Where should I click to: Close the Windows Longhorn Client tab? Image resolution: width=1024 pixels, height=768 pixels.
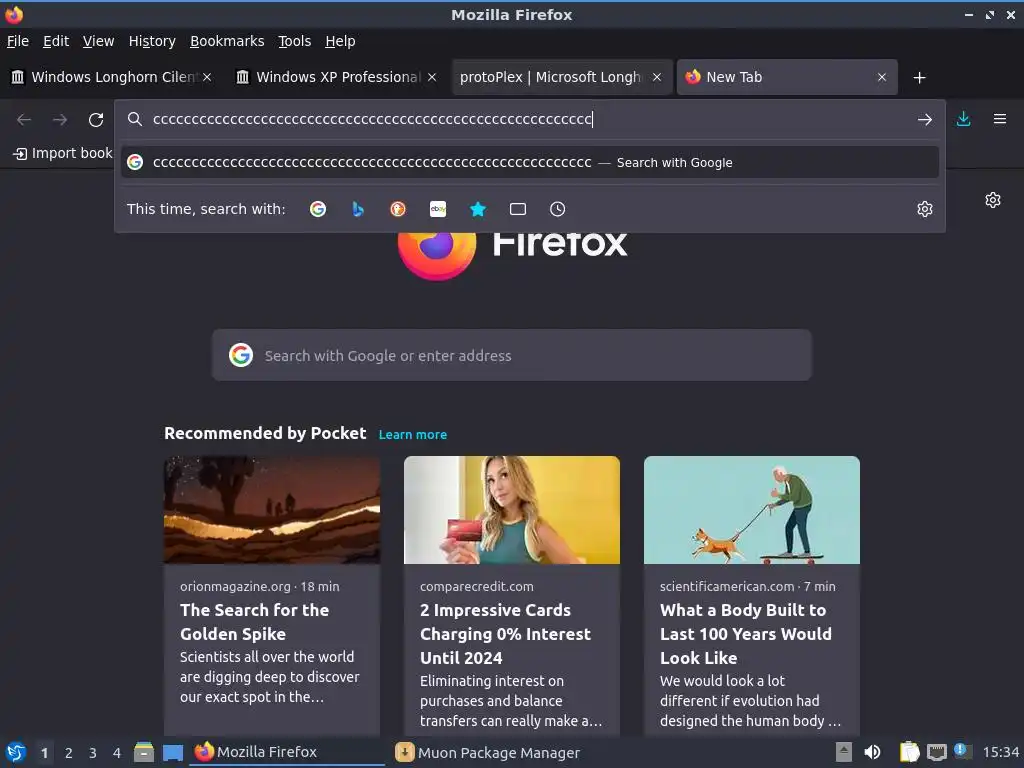pyautogui.click(x=207, y=77)
